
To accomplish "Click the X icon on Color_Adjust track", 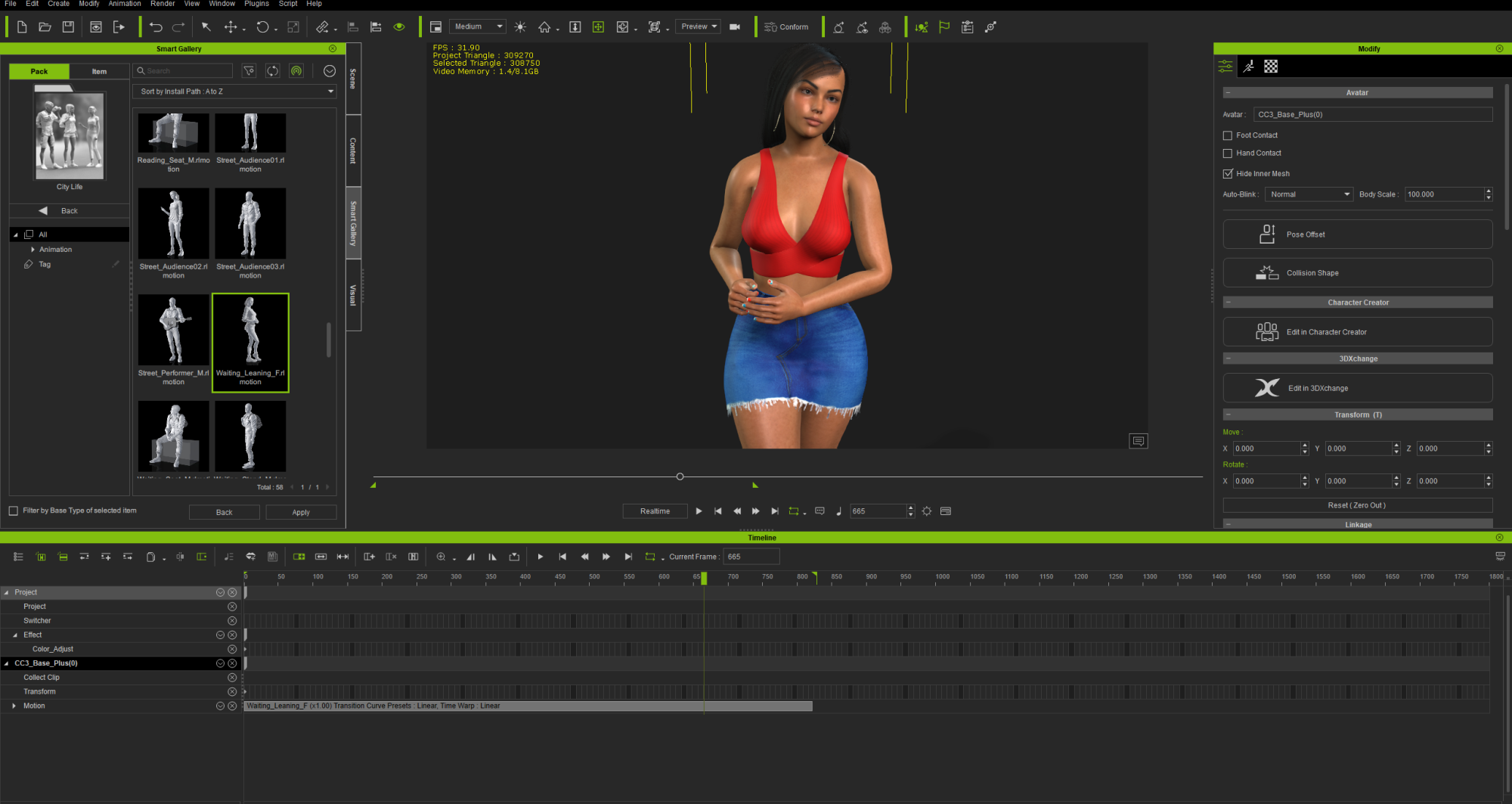I will pos(232,649).
